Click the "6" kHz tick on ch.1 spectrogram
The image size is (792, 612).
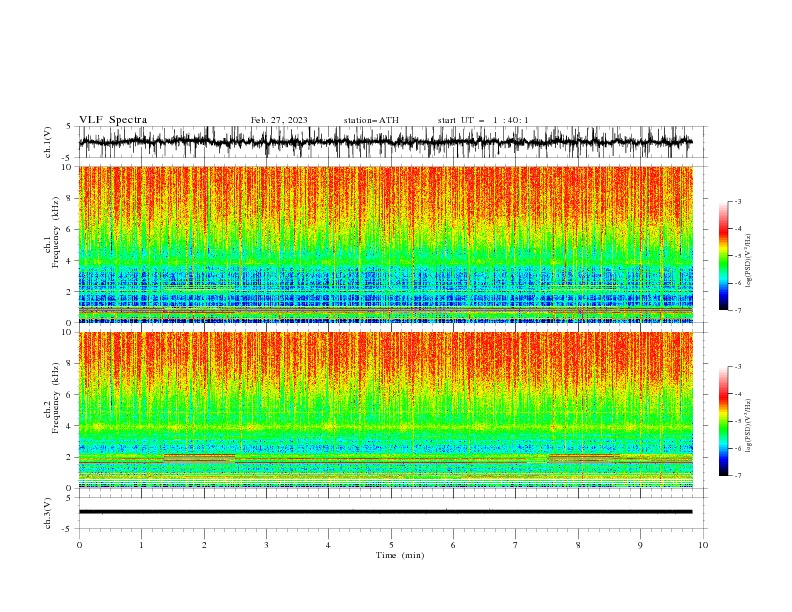(x=70, y=229)
